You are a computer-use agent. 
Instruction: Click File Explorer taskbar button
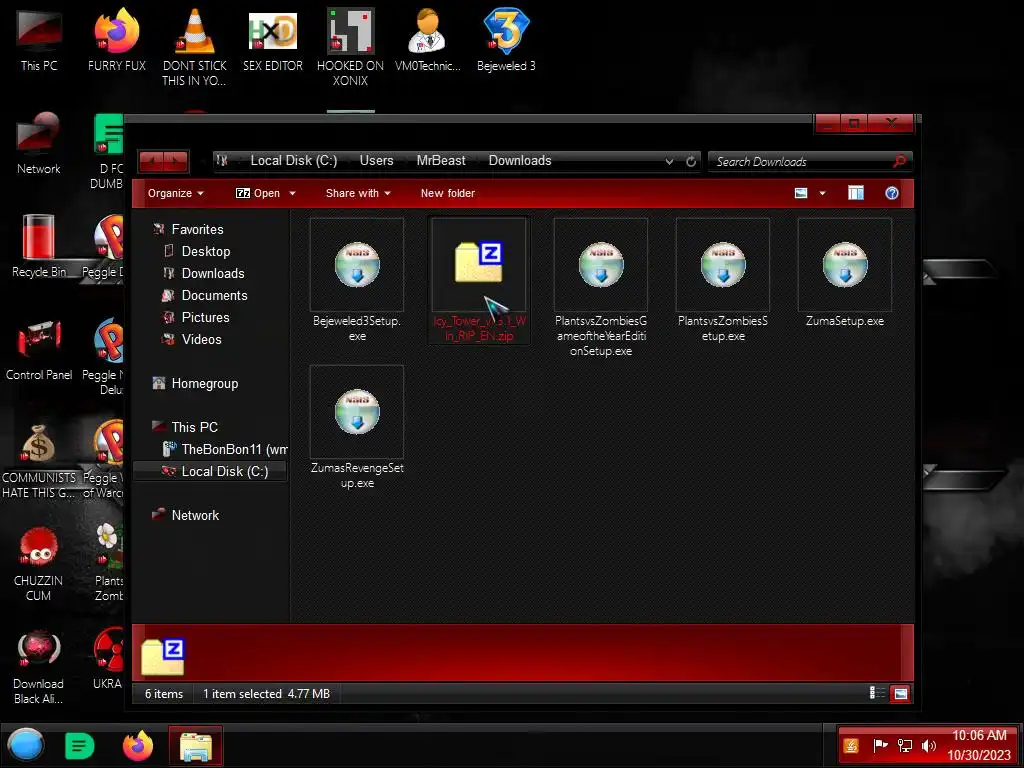point(196,746)
